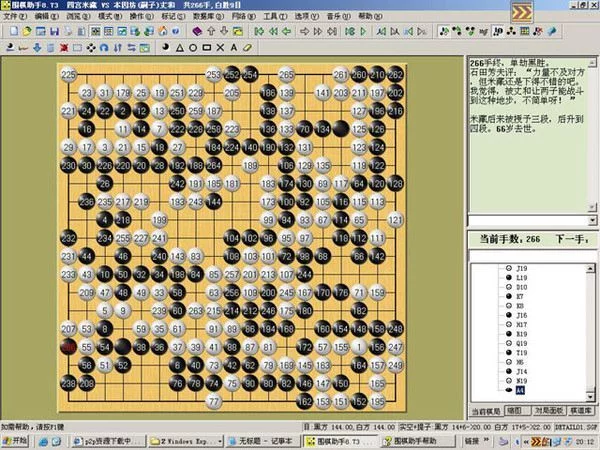Select move Q19 in the move list
The height and width of the screenshot is (450, 600).
tap(522, 341)
